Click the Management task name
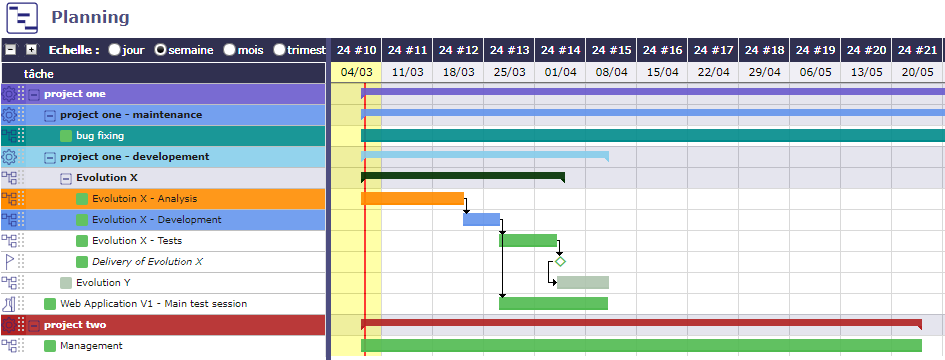Screen dimensions: 945x360 click(91, 346)
